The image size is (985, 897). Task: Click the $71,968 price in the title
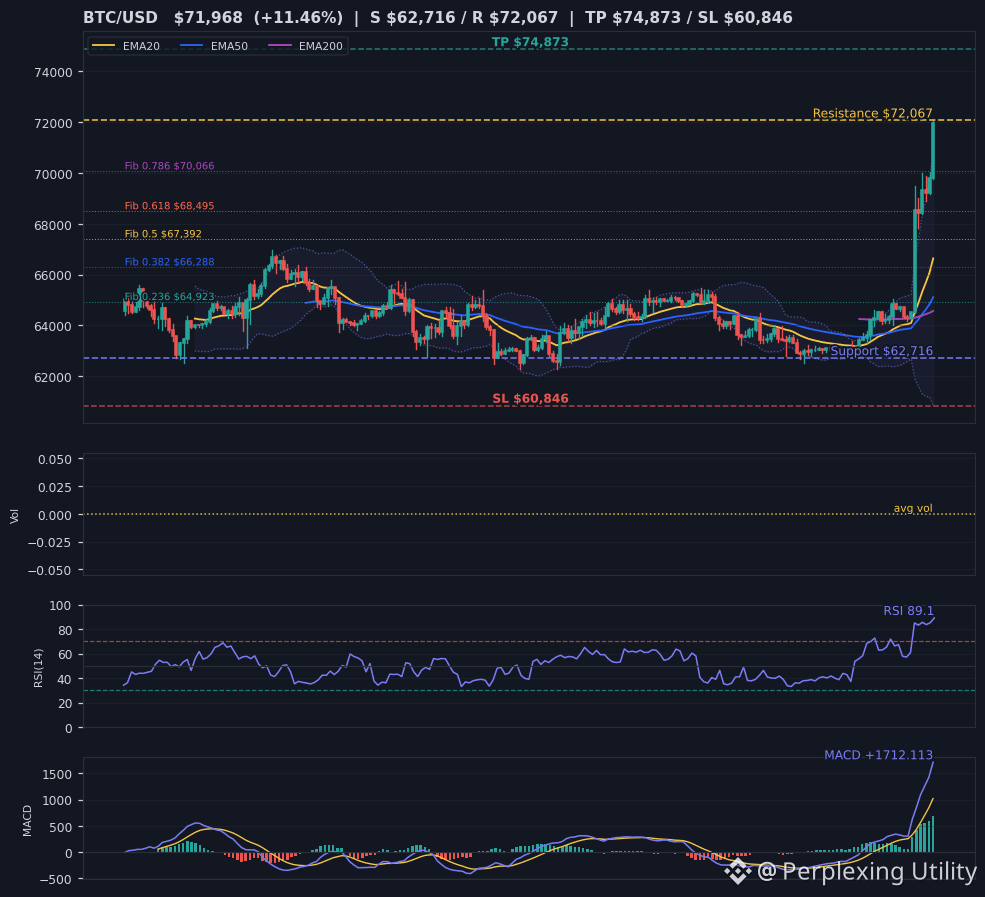click(x=208, y=18)
